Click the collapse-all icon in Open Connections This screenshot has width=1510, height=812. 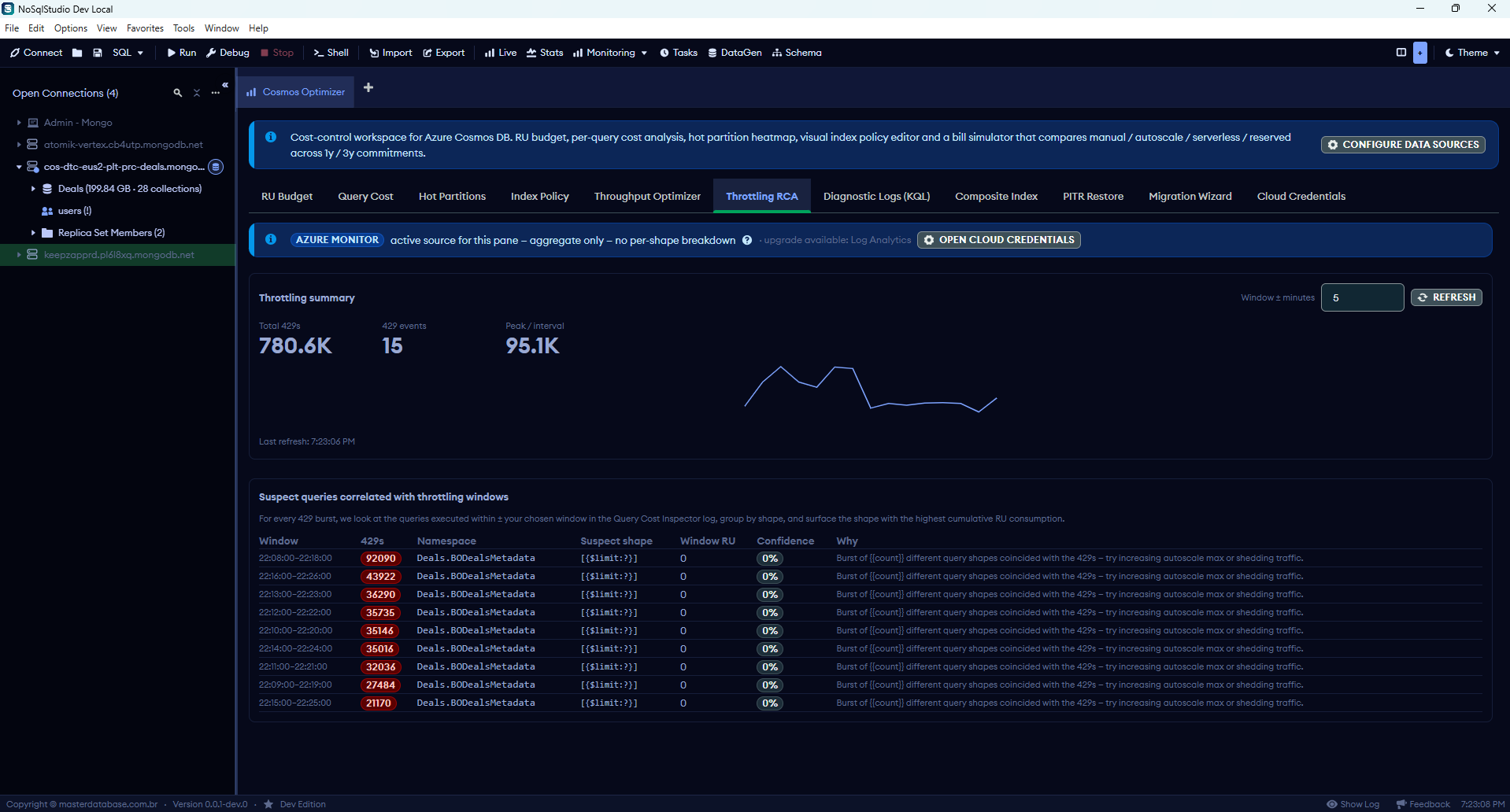(197, 93)
